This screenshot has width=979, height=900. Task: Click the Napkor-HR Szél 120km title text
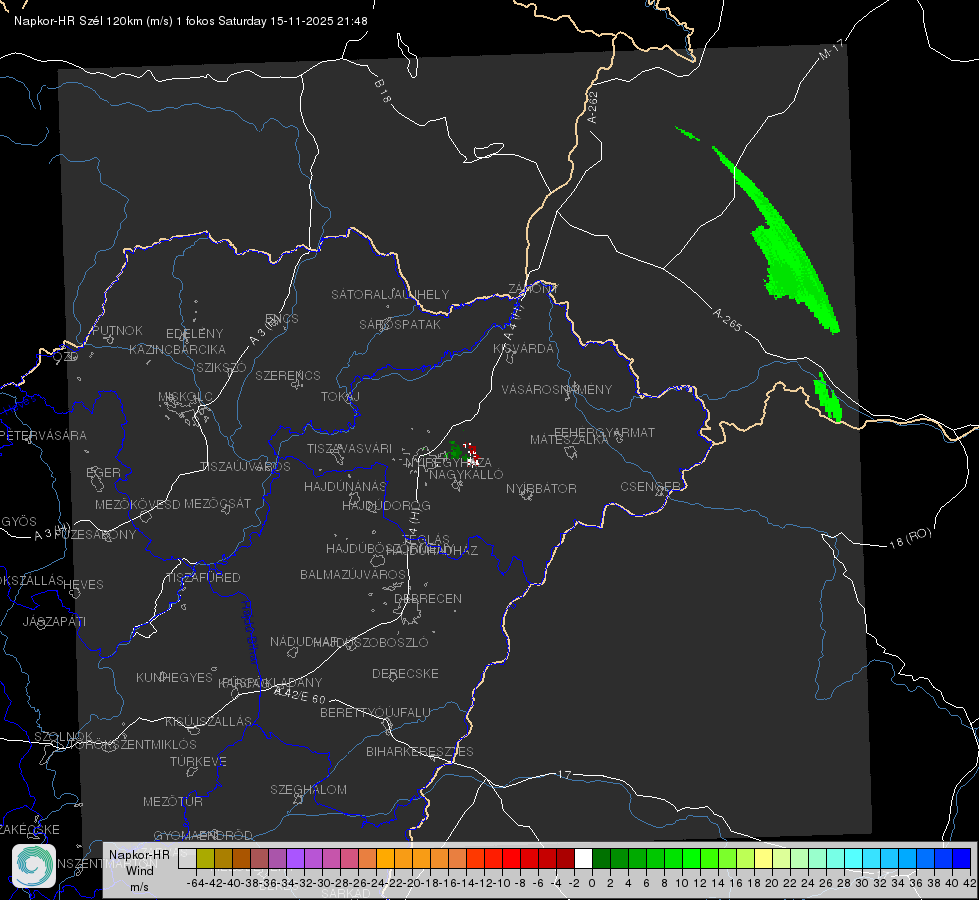(190, 21)
